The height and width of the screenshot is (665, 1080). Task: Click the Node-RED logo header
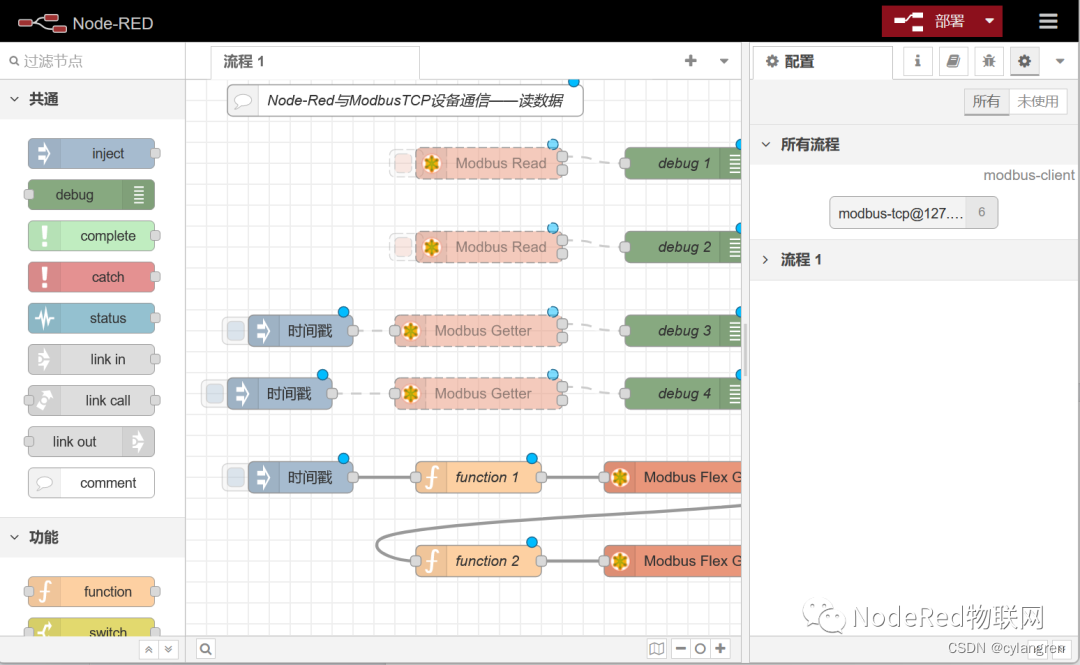point(86,23)
